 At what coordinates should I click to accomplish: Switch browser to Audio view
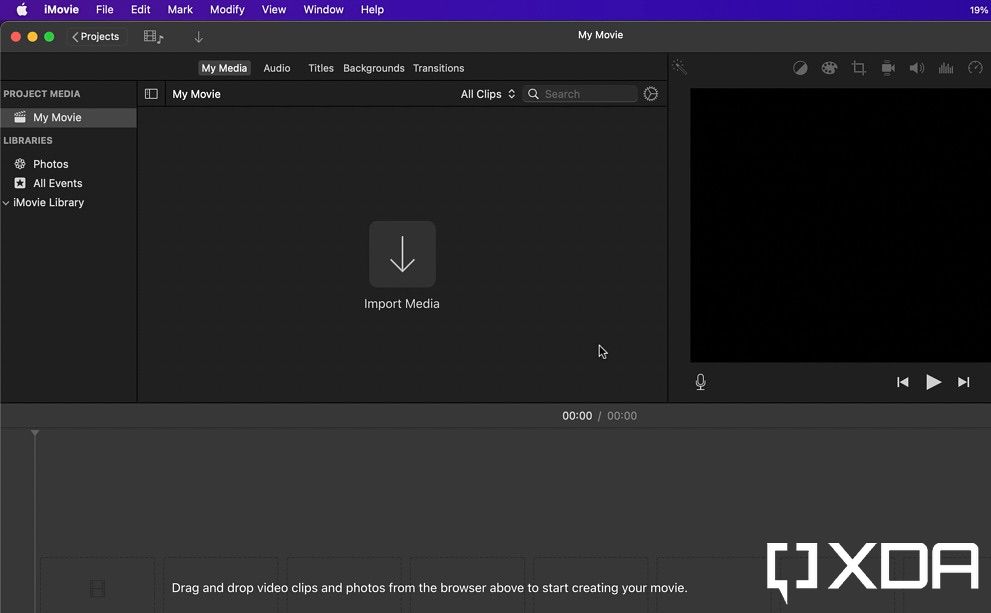coord(276,68)
